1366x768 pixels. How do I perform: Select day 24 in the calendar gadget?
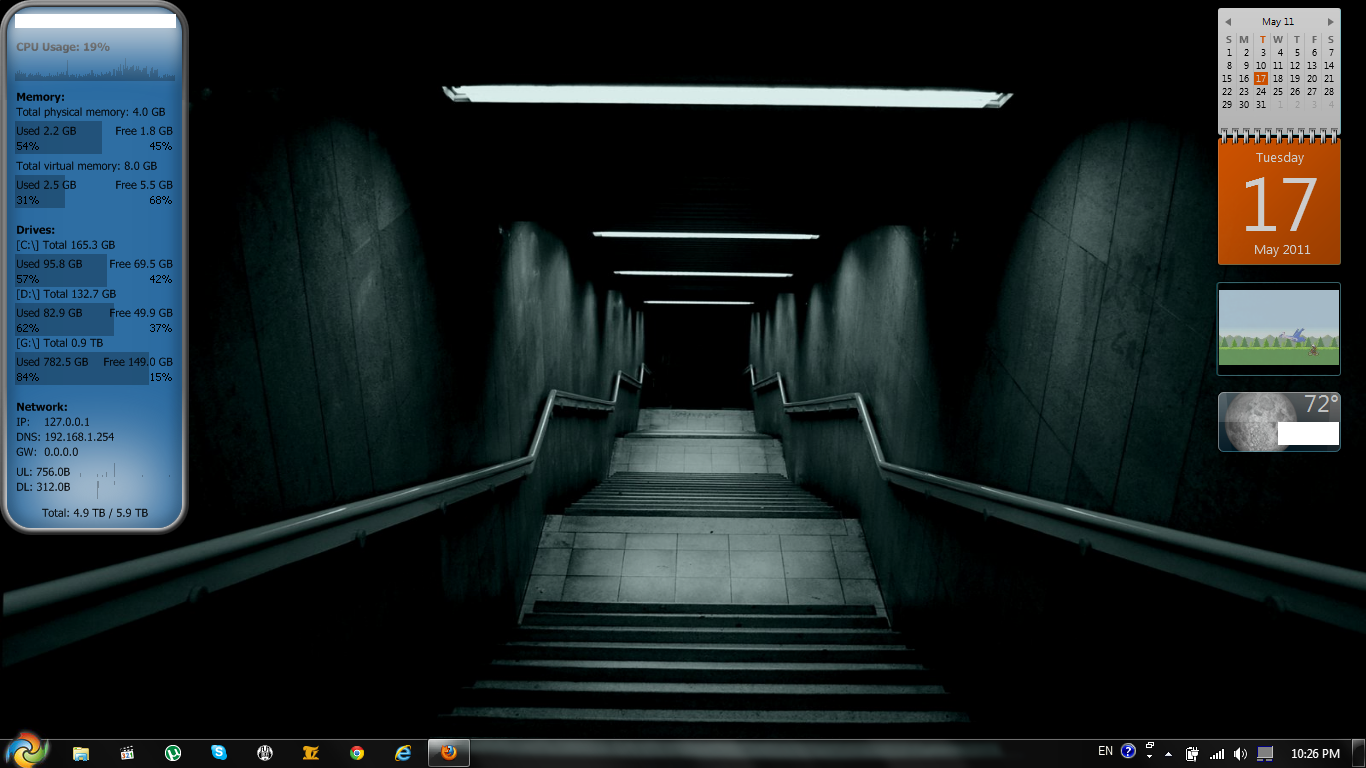pyautogui.click(x=1261, y=91)
